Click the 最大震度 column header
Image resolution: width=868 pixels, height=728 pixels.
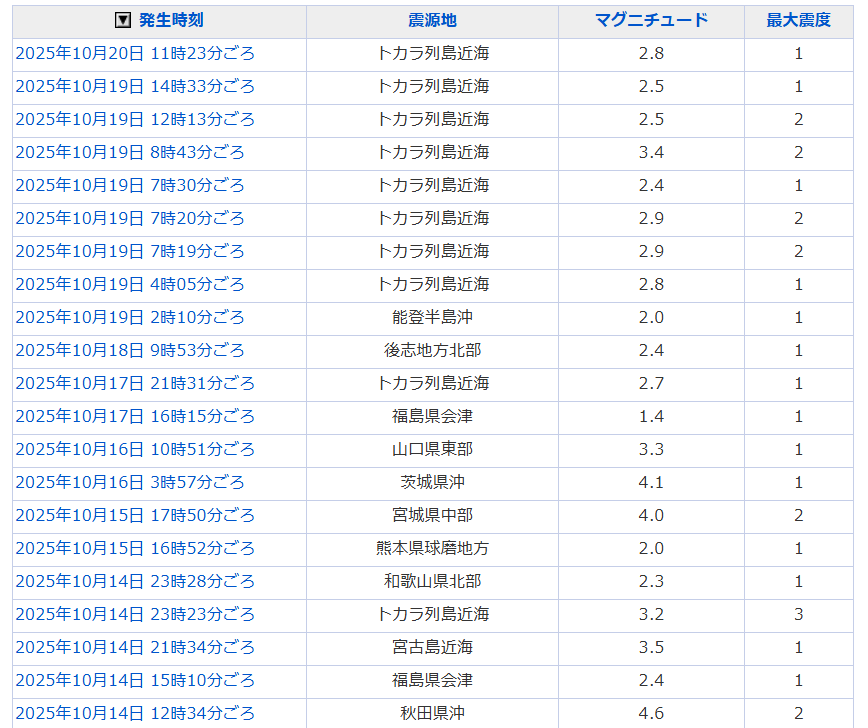(798, 20)
